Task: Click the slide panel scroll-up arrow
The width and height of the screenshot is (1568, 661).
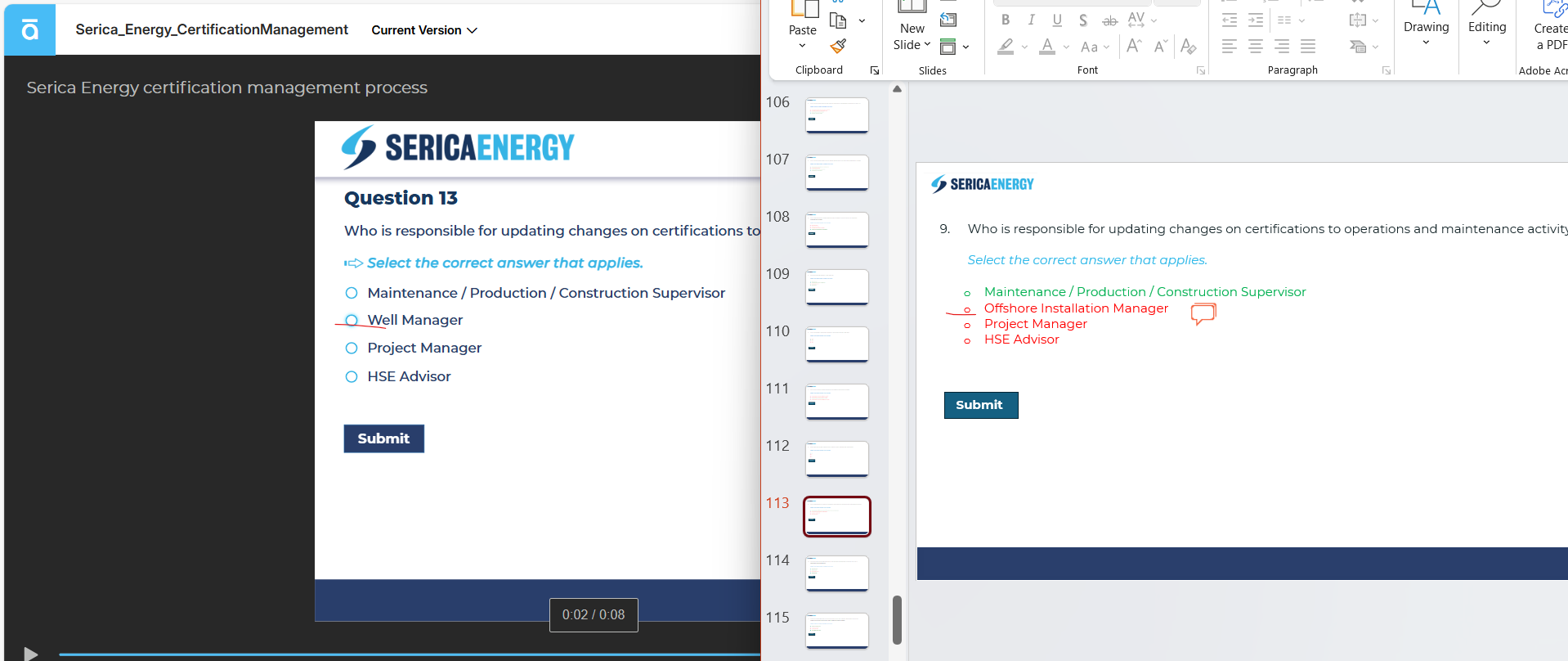Action: click(897, 89)
